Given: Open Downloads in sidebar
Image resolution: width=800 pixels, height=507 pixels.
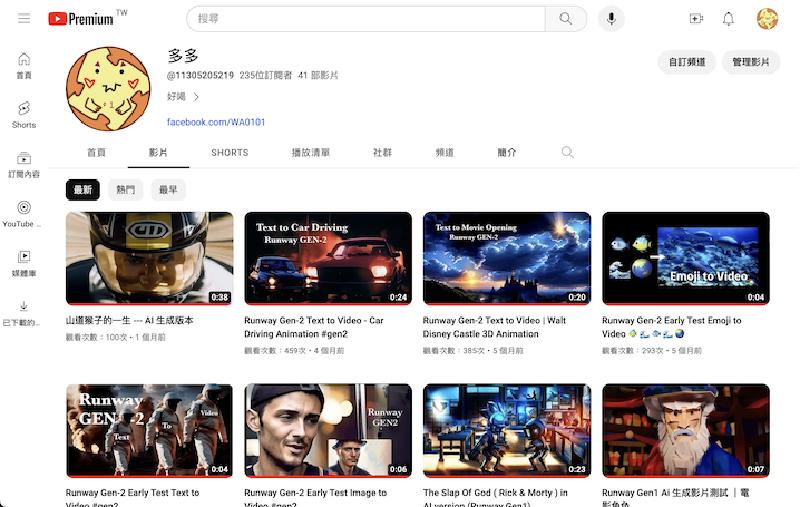Looking at the screenshot, I should [22, 313].
